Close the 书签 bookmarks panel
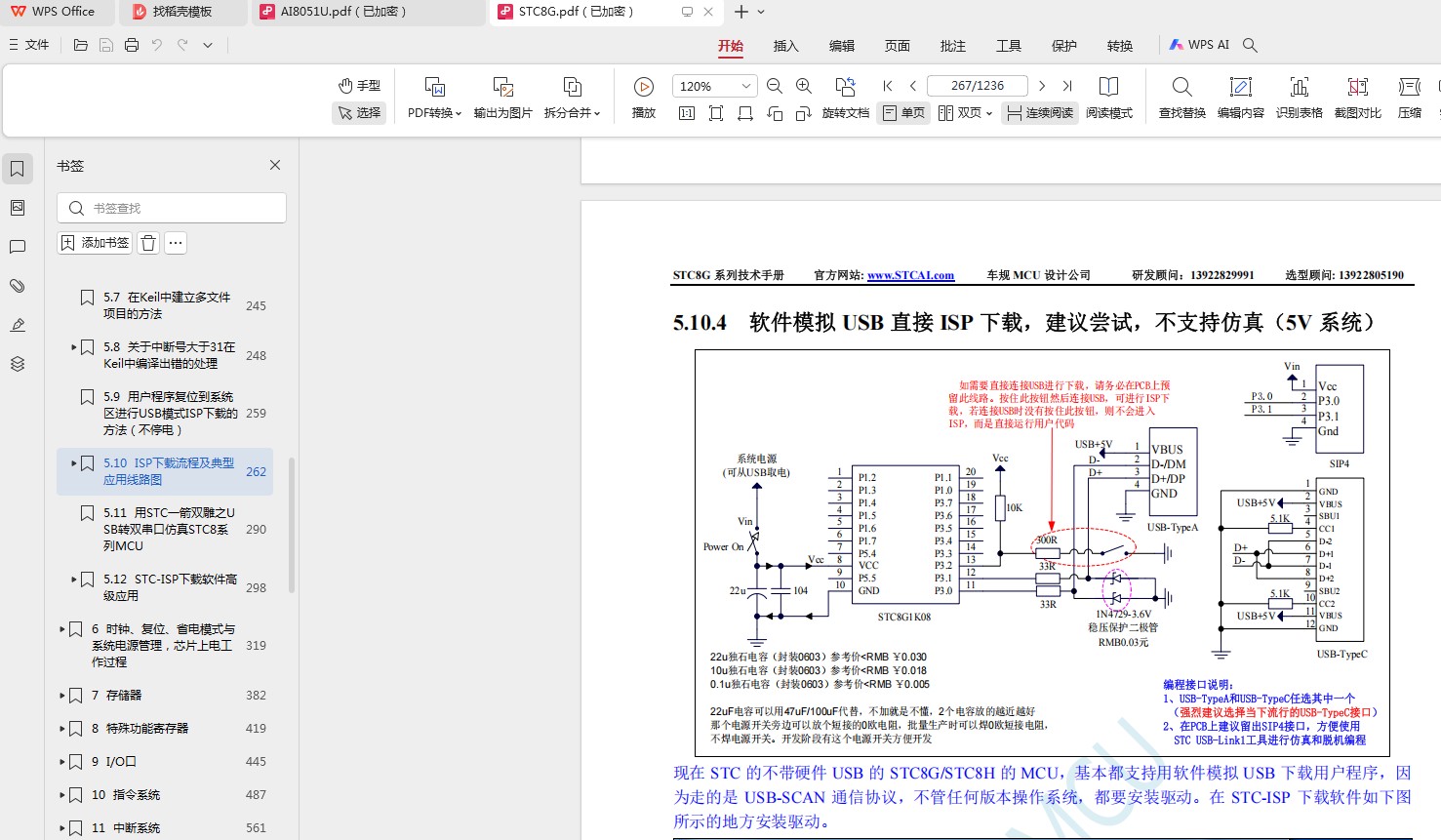The height and width of the screenshot is (840, 1441). (275, 165)
